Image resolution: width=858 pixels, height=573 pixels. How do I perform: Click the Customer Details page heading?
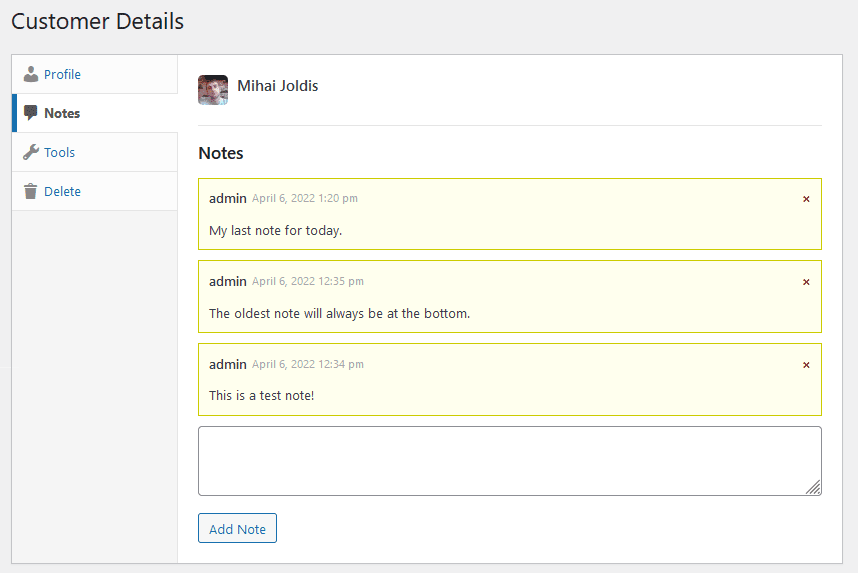(x=98, y=20)
